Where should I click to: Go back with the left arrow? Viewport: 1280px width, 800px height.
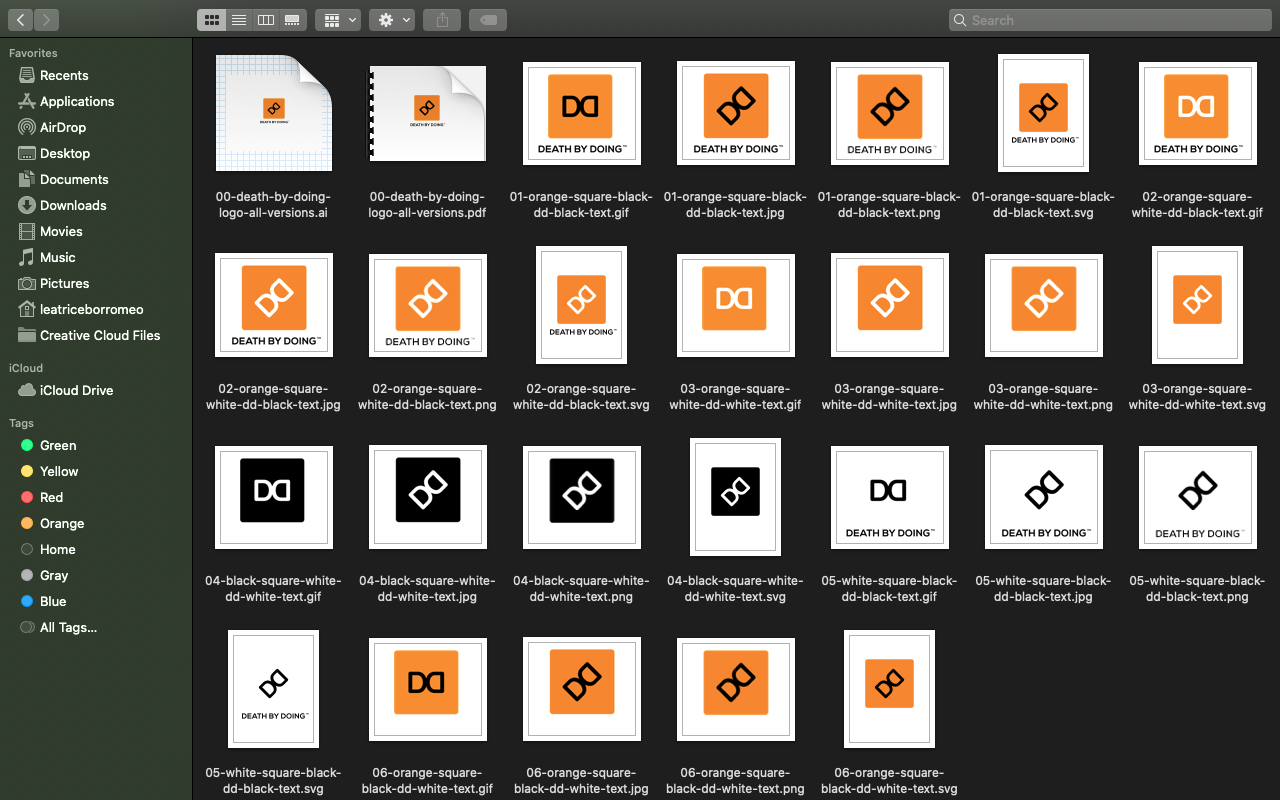click(x=21, y=20)
